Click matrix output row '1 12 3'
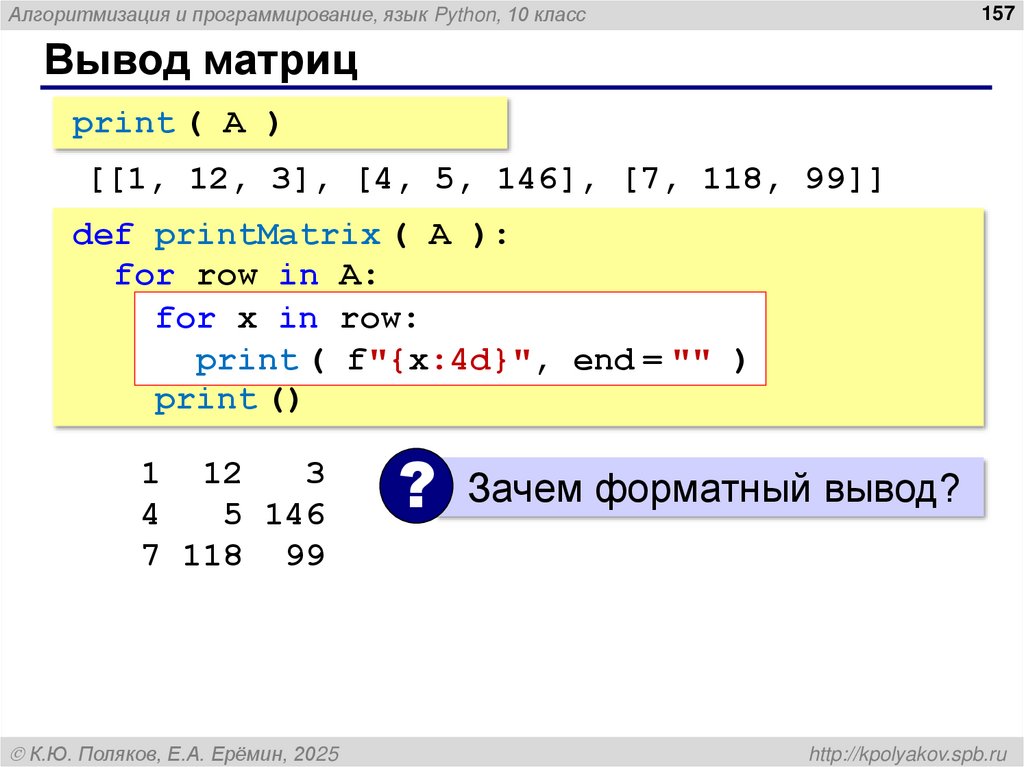The height and width of the screenshot is (767, 1024). (233, 473)
